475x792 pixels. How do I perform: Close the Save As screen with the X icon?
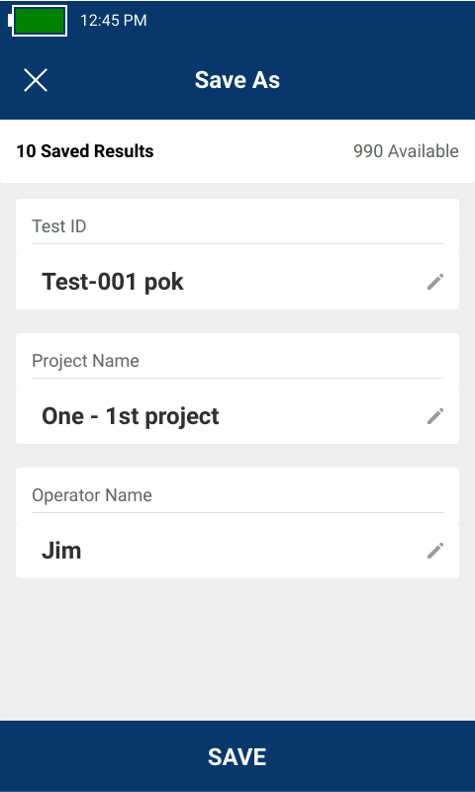coord(35,80)
